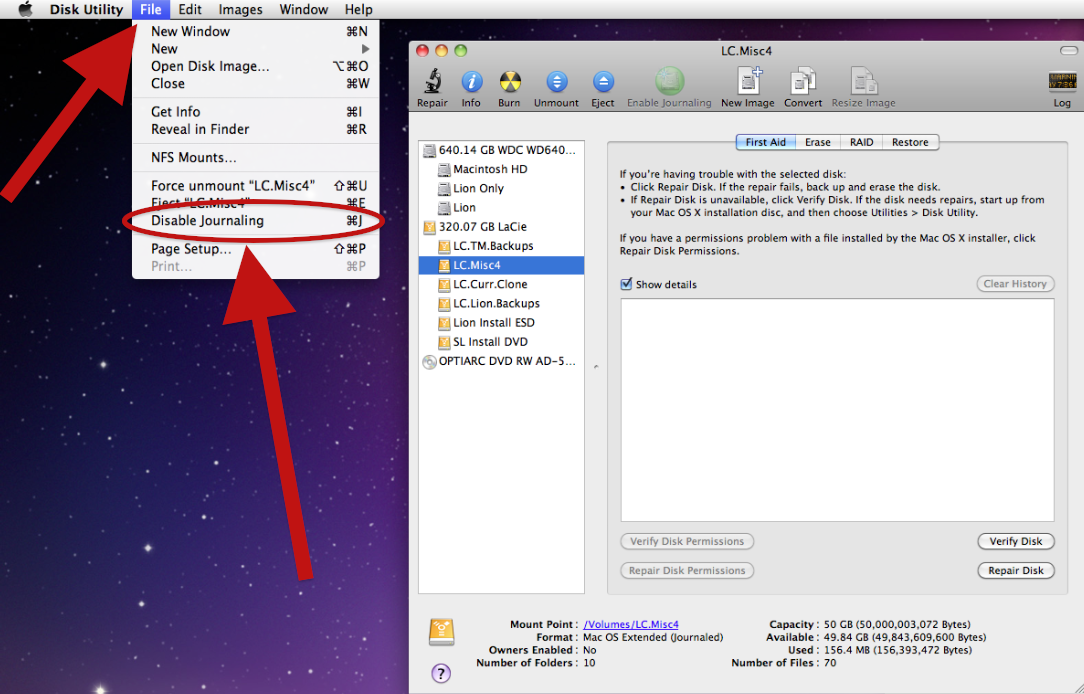This screenshot has height=694, width=1084.
Task: Switch to the First Aid tab
Action: tap(765, 142)
